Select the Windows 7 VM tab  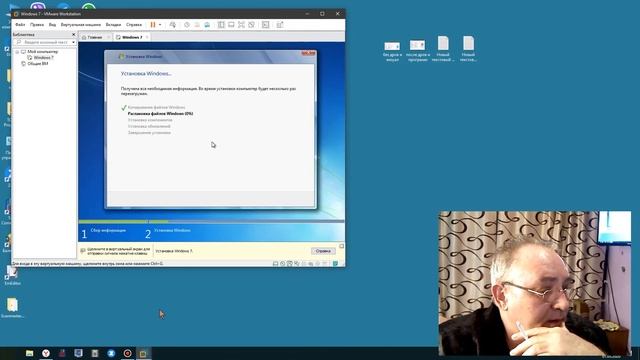click(132, 37)
